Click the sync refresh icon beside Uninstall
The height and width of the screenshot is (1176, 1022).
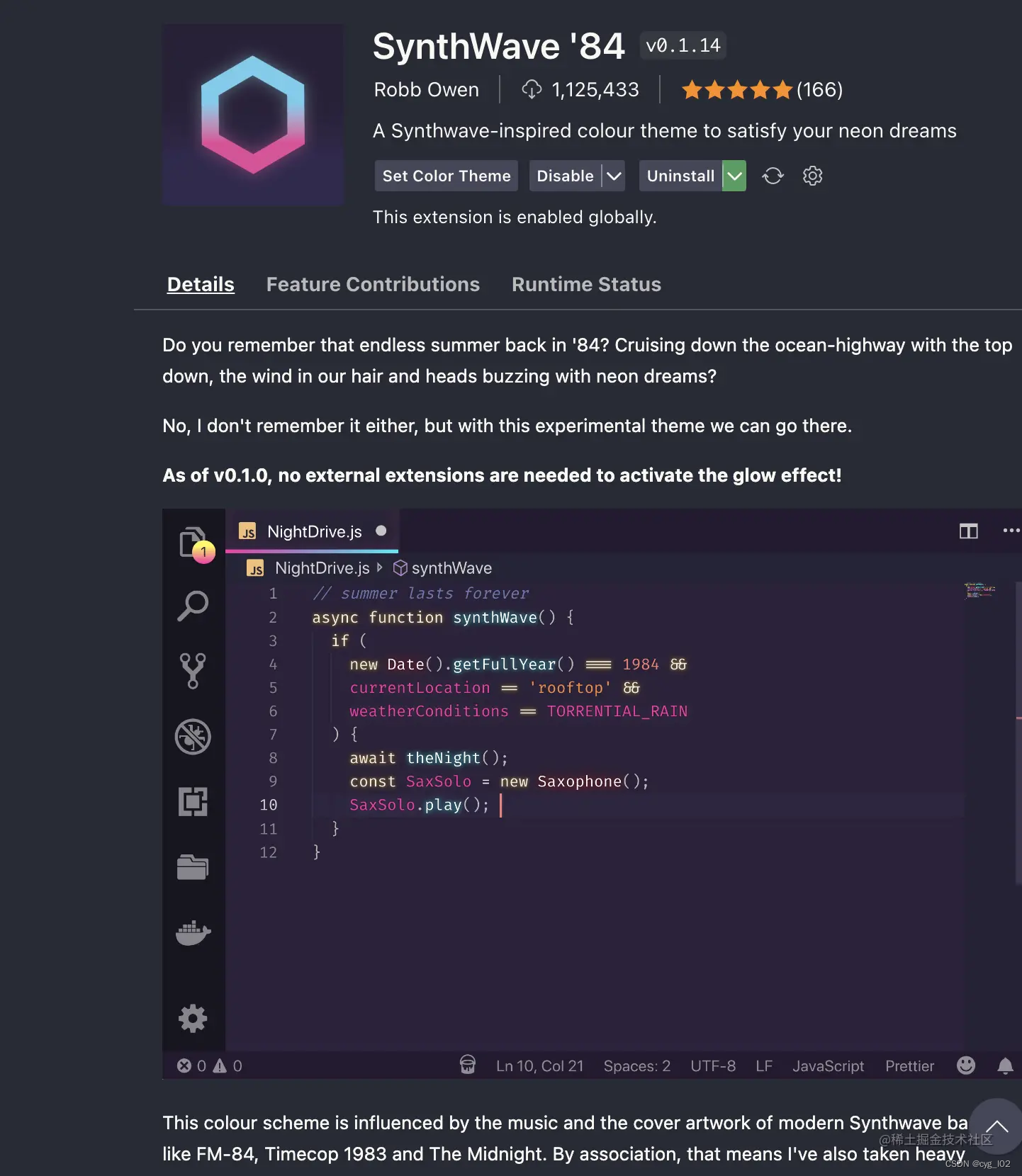point(773,176)
